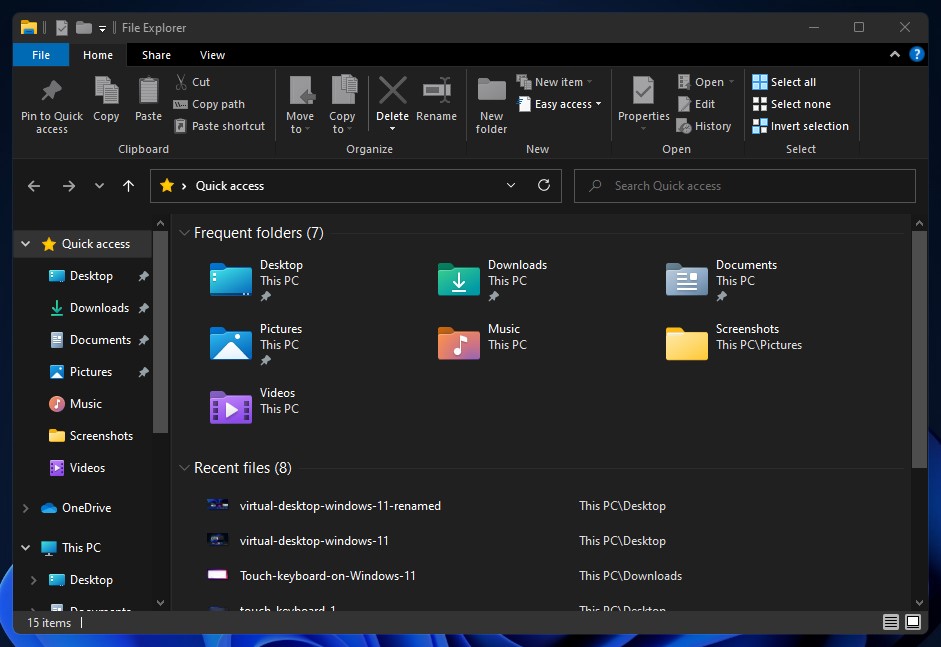Click Copy path in the ribbon
Image resolution: width=941 pixels, height=647 pixels.
(x=209, y=104)
